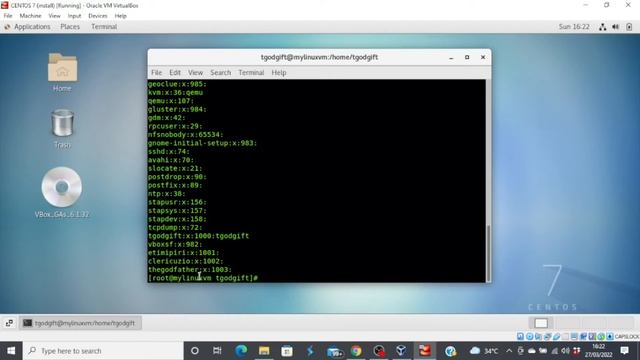Click the network indicator in VirtualBox status bar
The height and width of the screenshot is (360, 640).
[547, 336]
